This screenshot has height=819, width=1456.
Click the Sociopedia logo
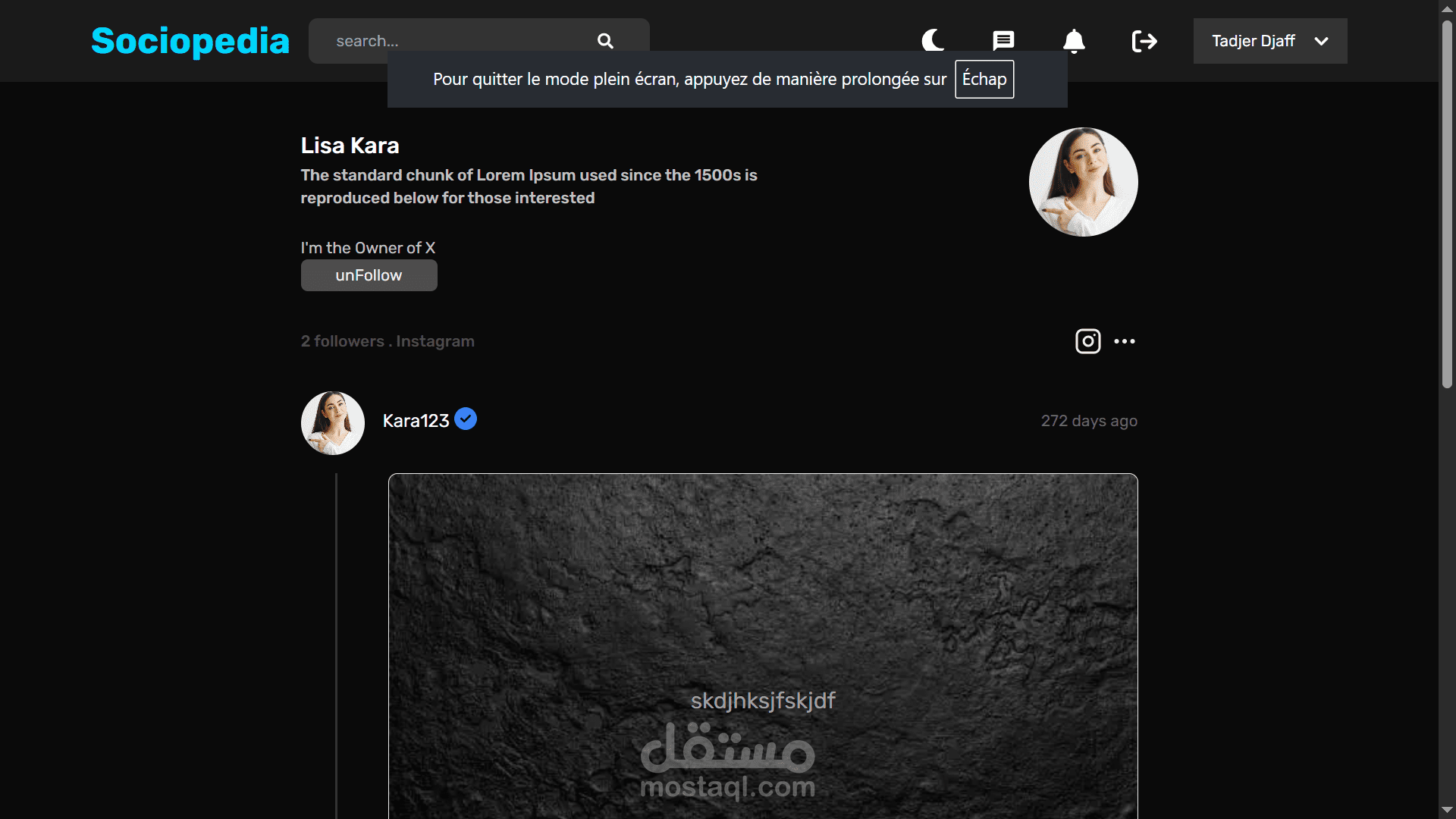(190, 41)
